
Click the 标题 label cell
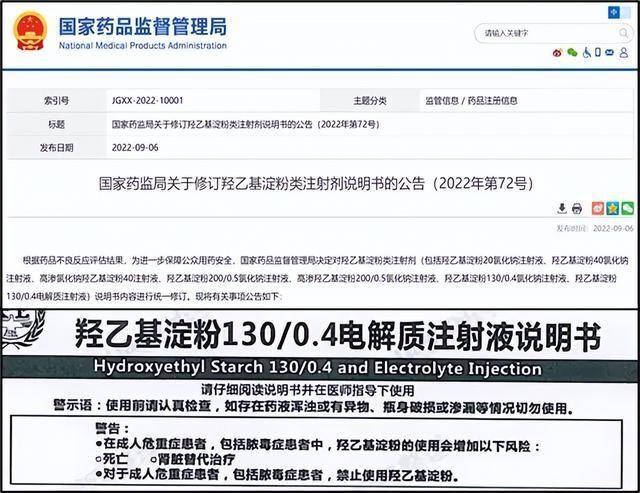(56, 124)
